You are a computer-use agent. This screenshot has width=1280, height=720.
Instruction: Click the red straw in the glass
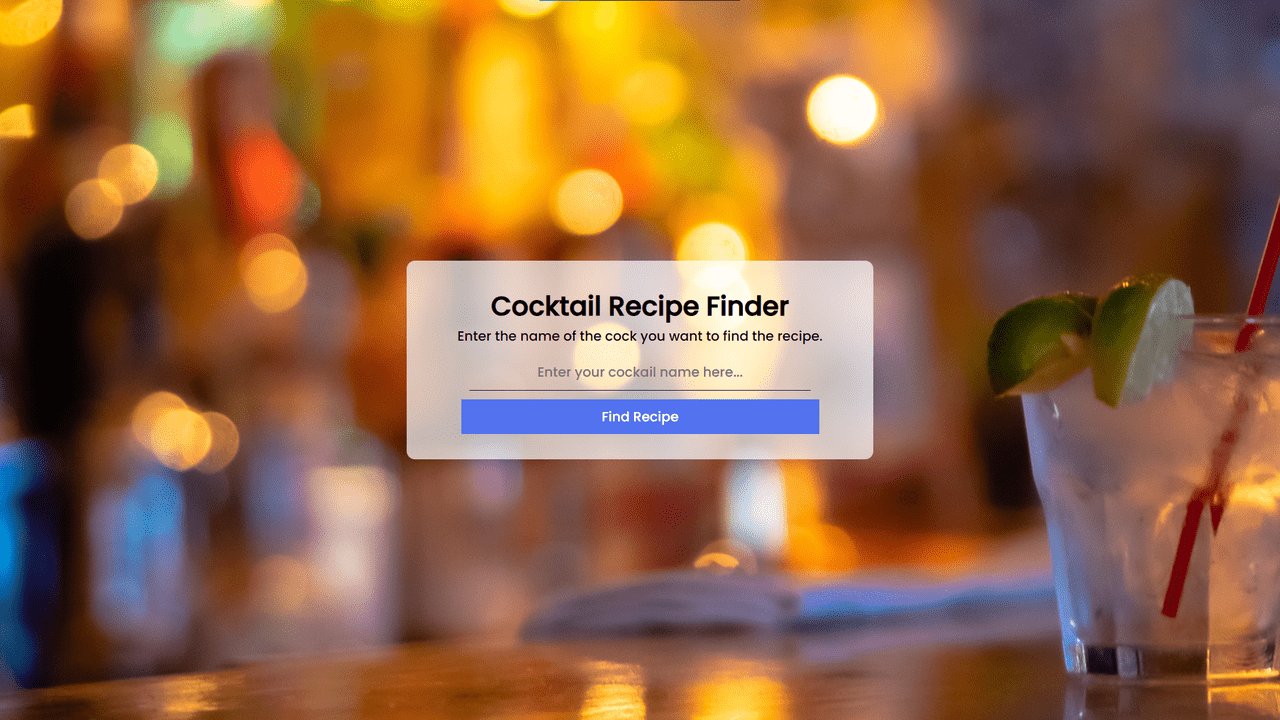1222,420
